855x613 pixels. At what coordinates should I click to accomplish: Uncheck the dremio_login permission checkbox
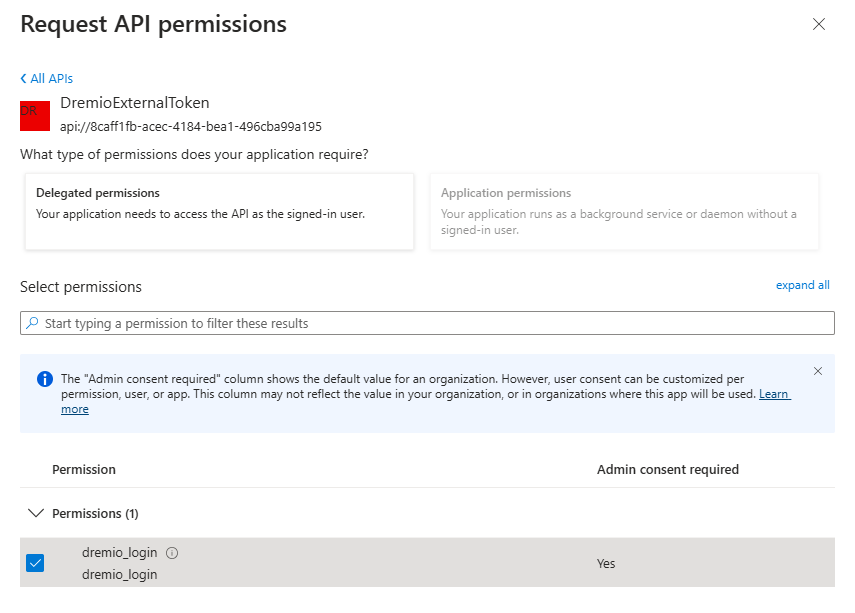tap(35, 563)
